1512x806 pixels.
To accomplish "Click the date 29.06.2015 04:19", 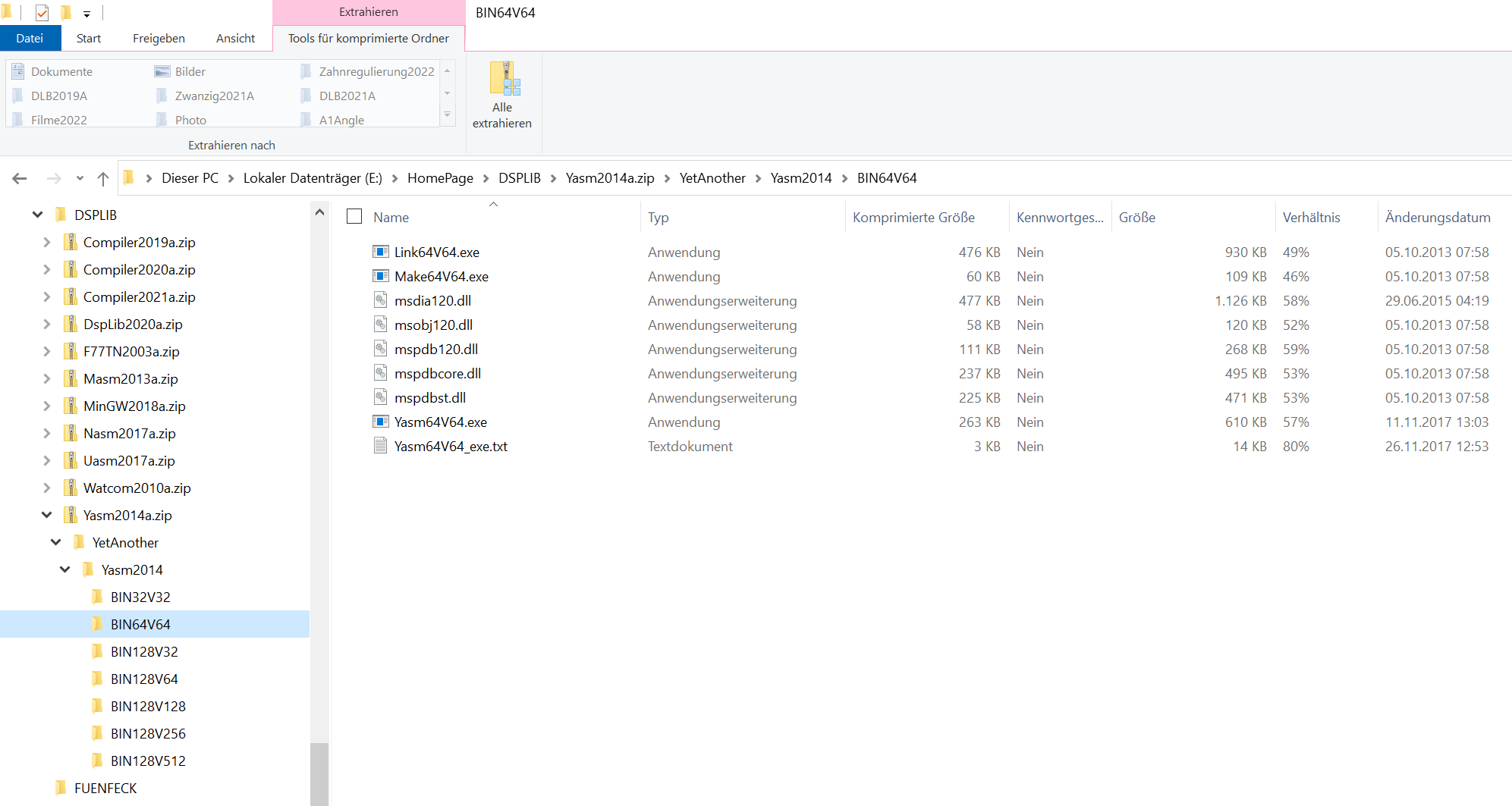I will 1437,300.
